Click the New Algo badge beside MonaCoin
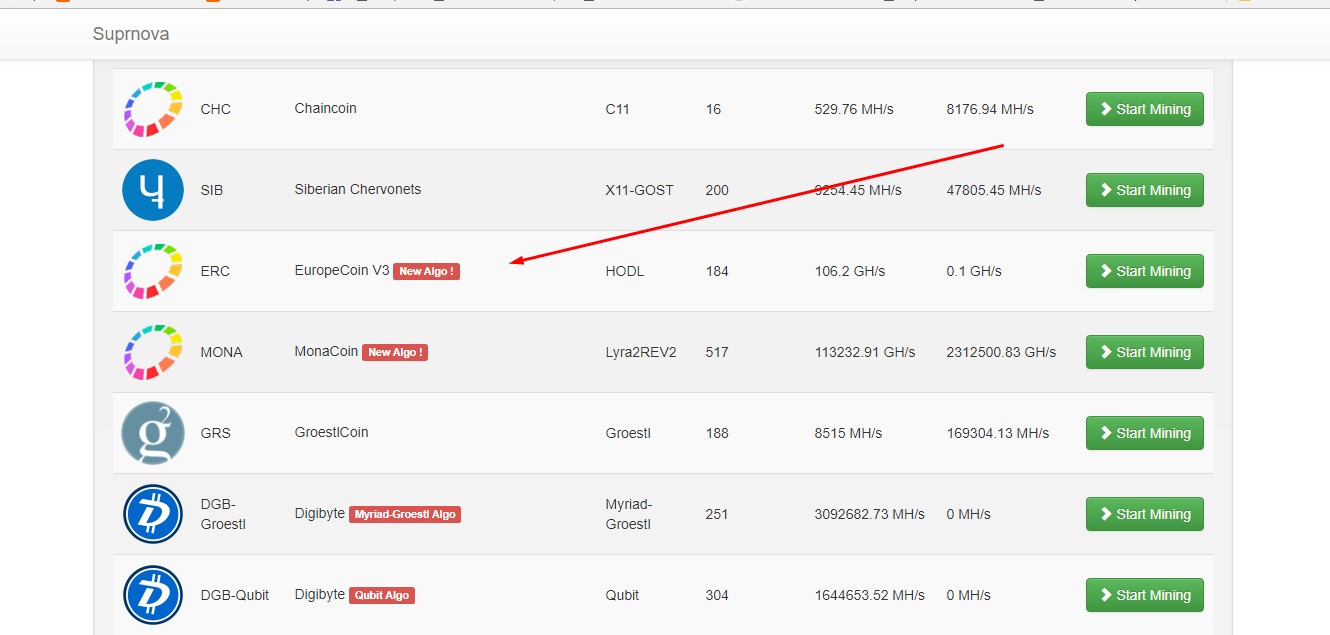1330x635 pixels. pos(395,352)
